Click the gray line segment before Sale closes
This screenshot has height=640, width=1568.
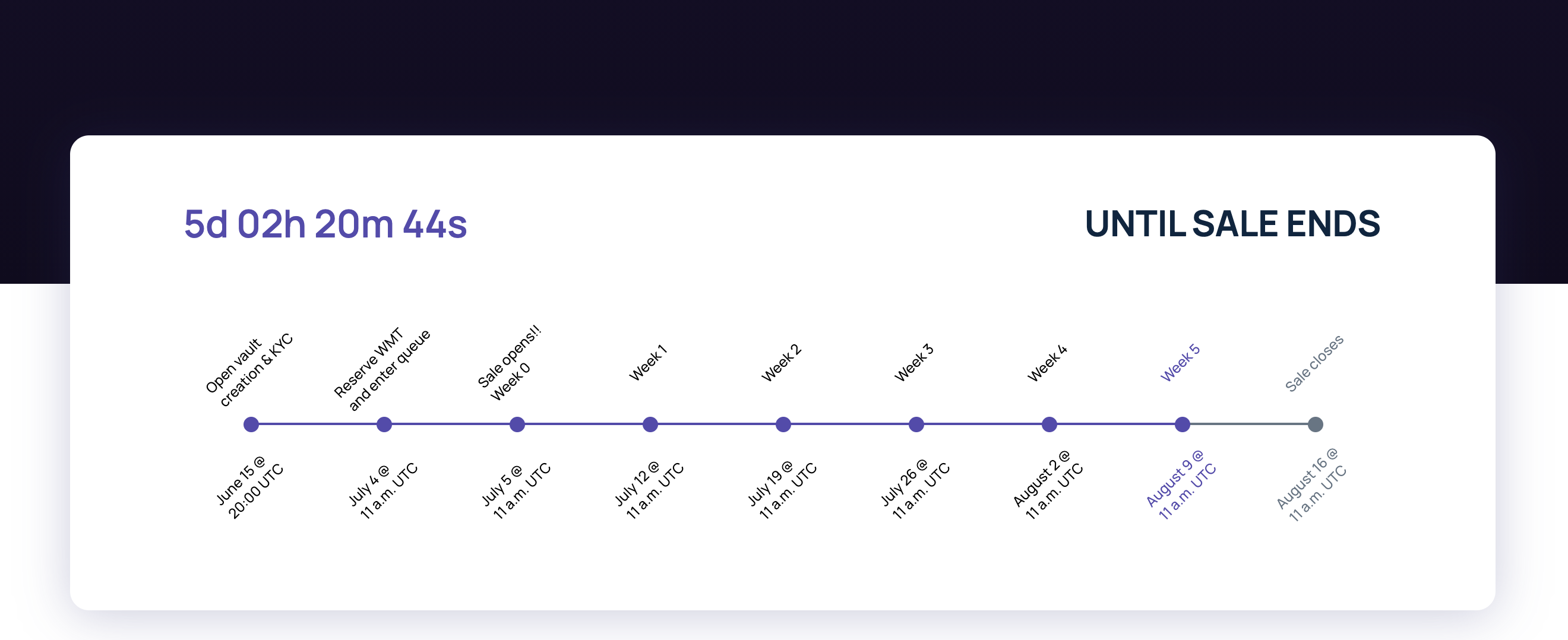click(1248, 424)
